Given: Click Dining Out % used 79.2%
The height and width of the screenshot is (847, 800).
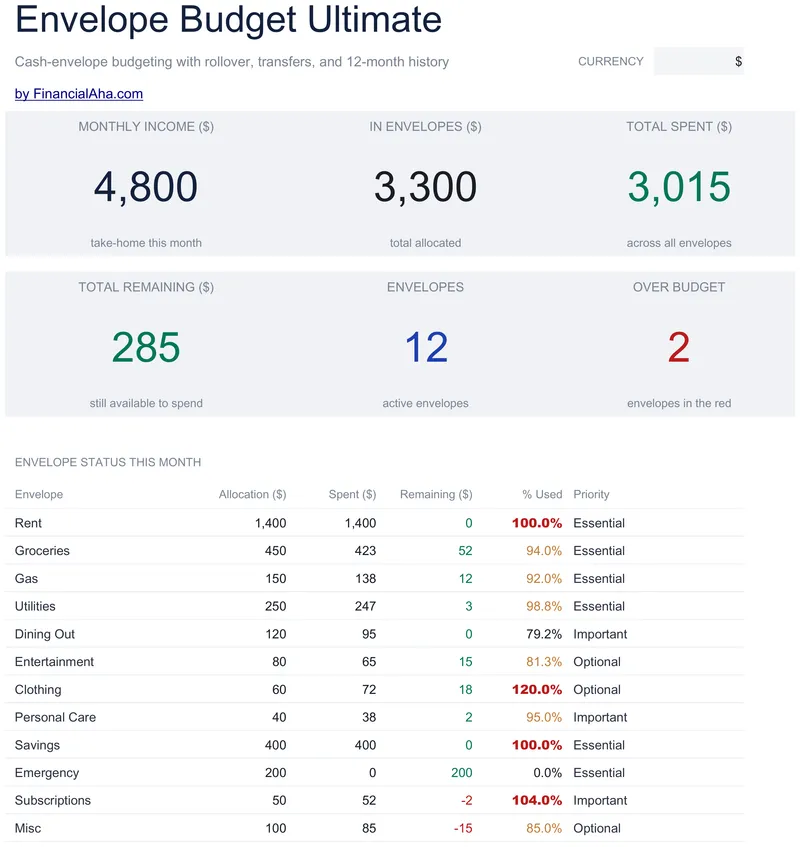Looking at the screenshot, I should (x=544, y=634).
